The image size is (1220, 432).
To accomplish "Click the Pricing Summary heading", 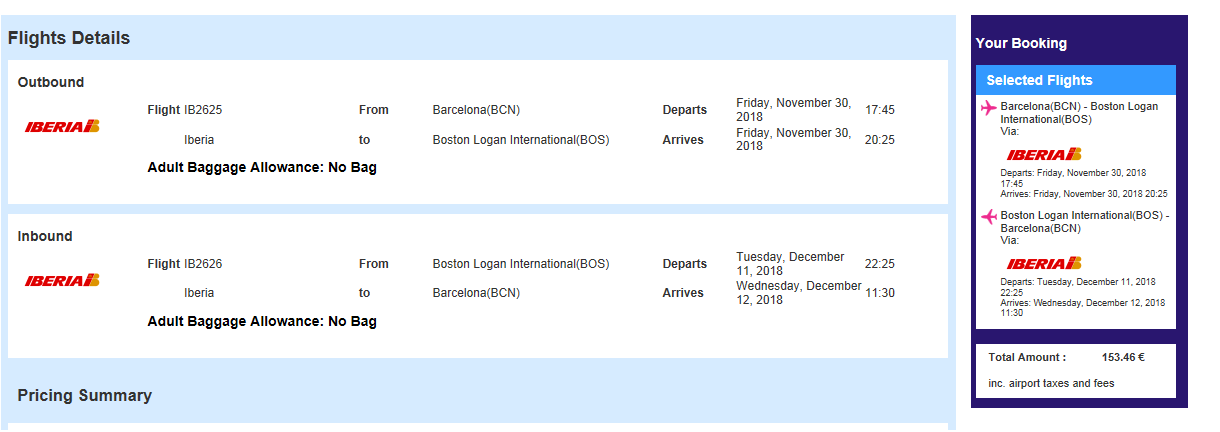I will pos(85,395).
